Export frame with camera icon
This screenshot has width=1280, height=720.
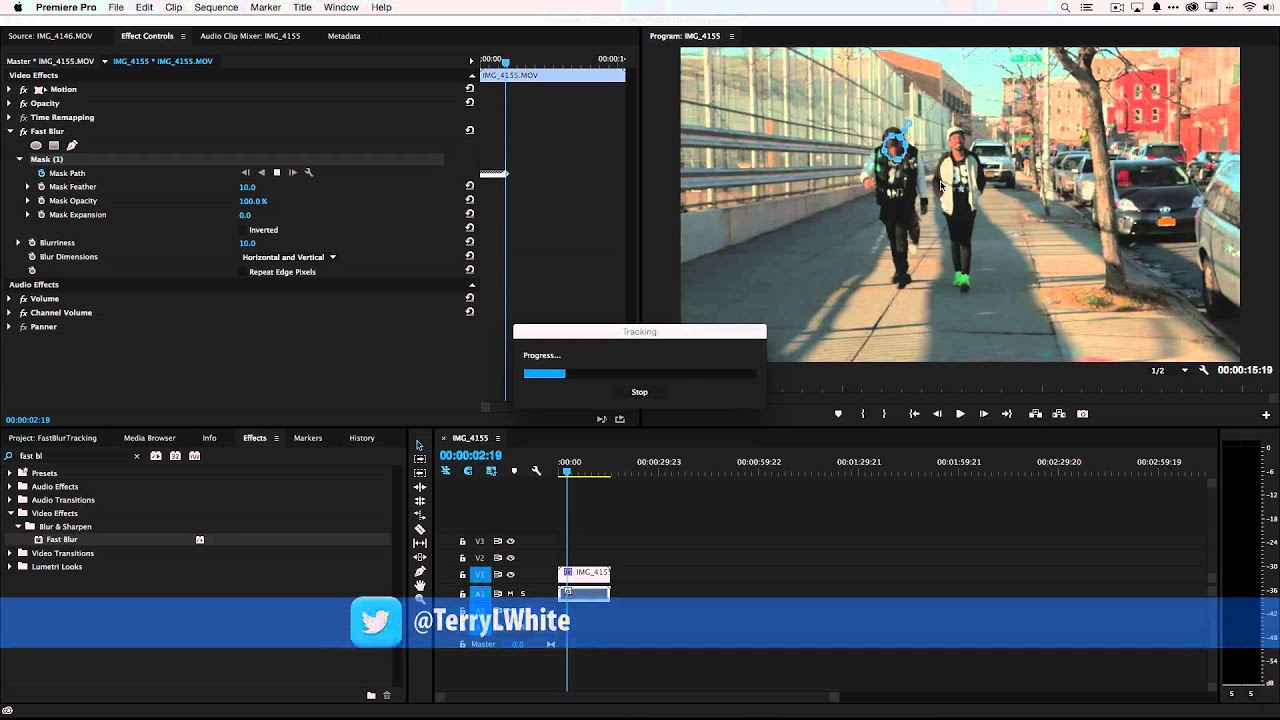(1082, 414)
